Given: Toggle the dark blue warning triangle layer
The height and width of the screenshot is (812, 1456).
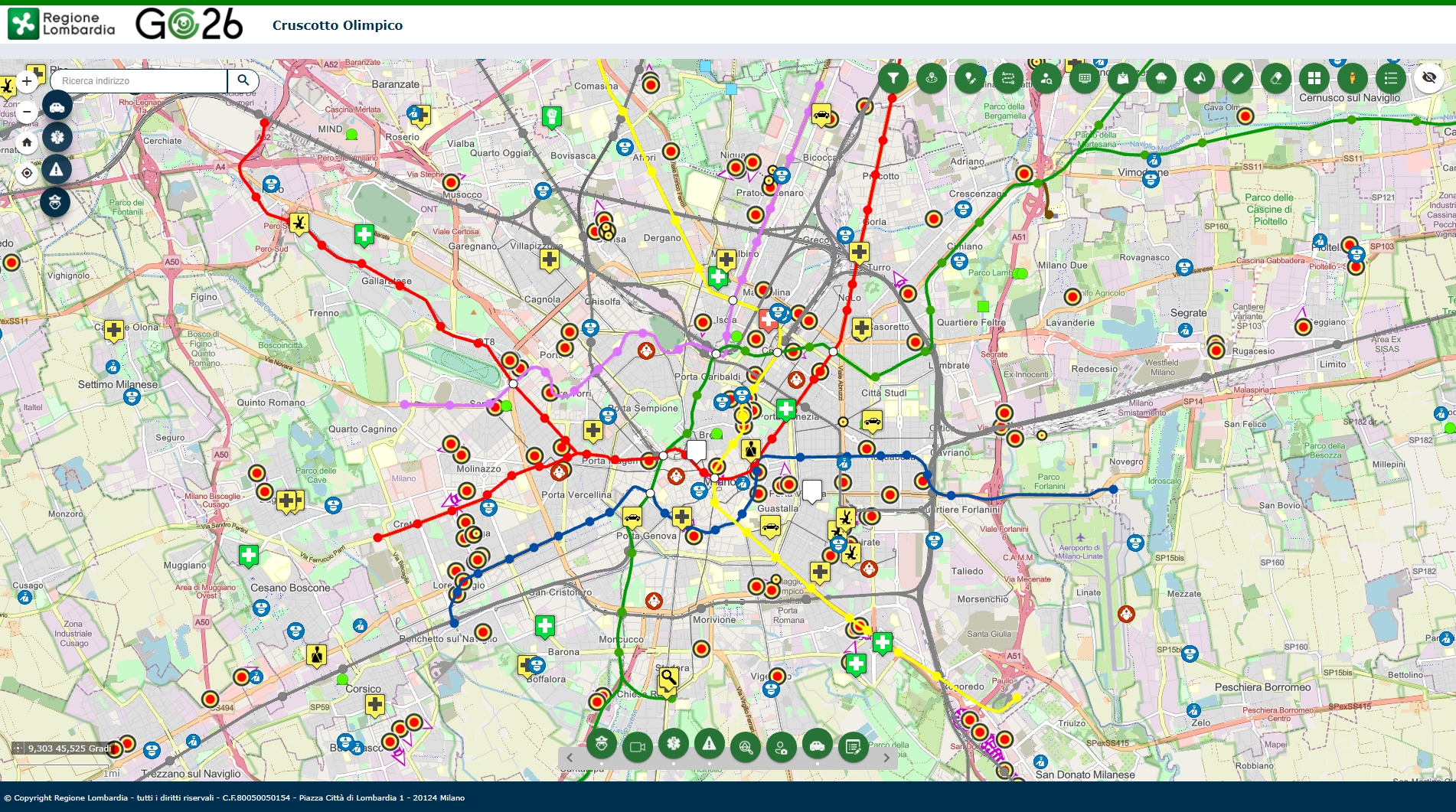Looking at the screenshot, I should coord(57,170).
